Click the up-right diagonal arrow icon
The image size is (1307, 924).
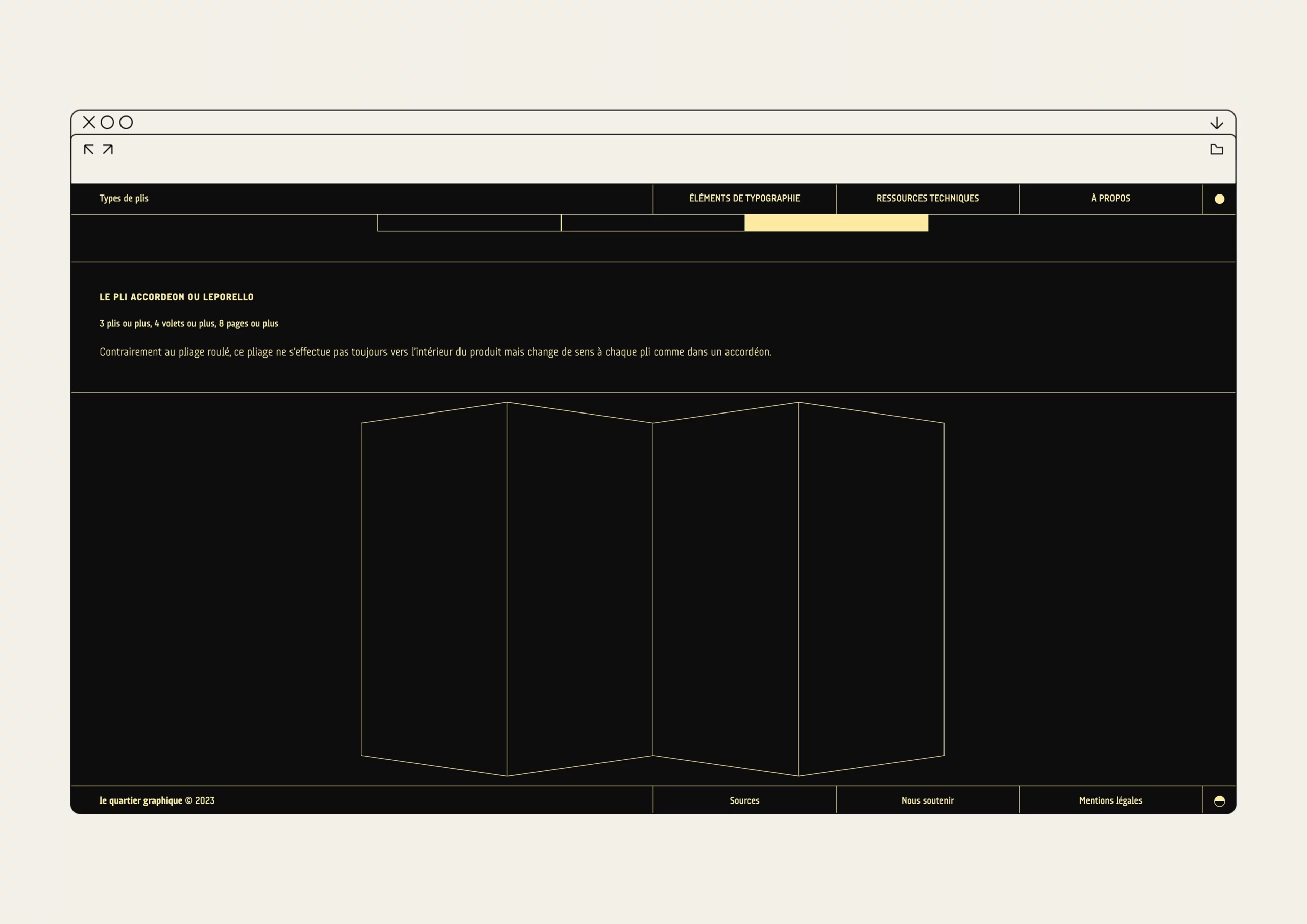click(108, 149)
